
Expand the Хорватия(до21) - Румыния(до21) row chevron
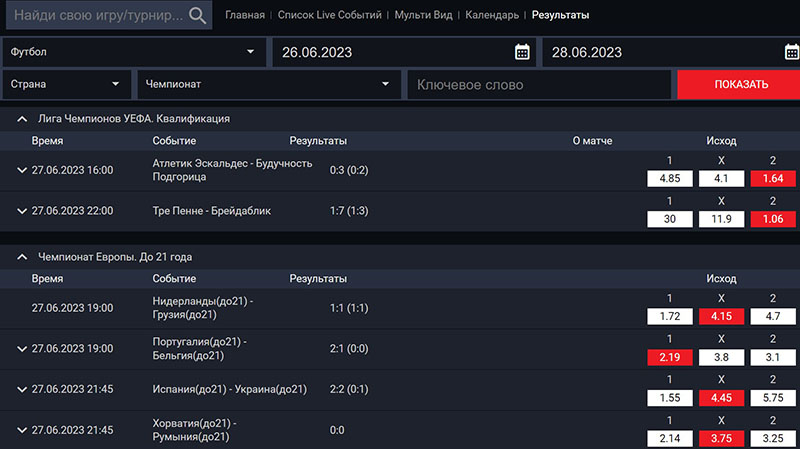click(x=21, y=430)
